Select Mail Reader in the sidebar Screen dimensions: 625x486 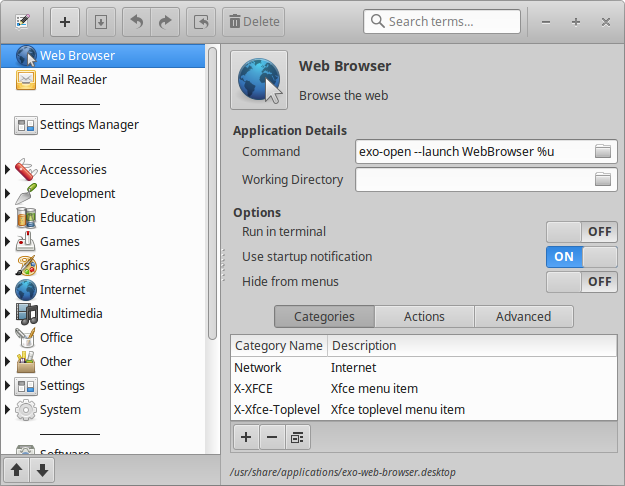click(x=73, y=80)
